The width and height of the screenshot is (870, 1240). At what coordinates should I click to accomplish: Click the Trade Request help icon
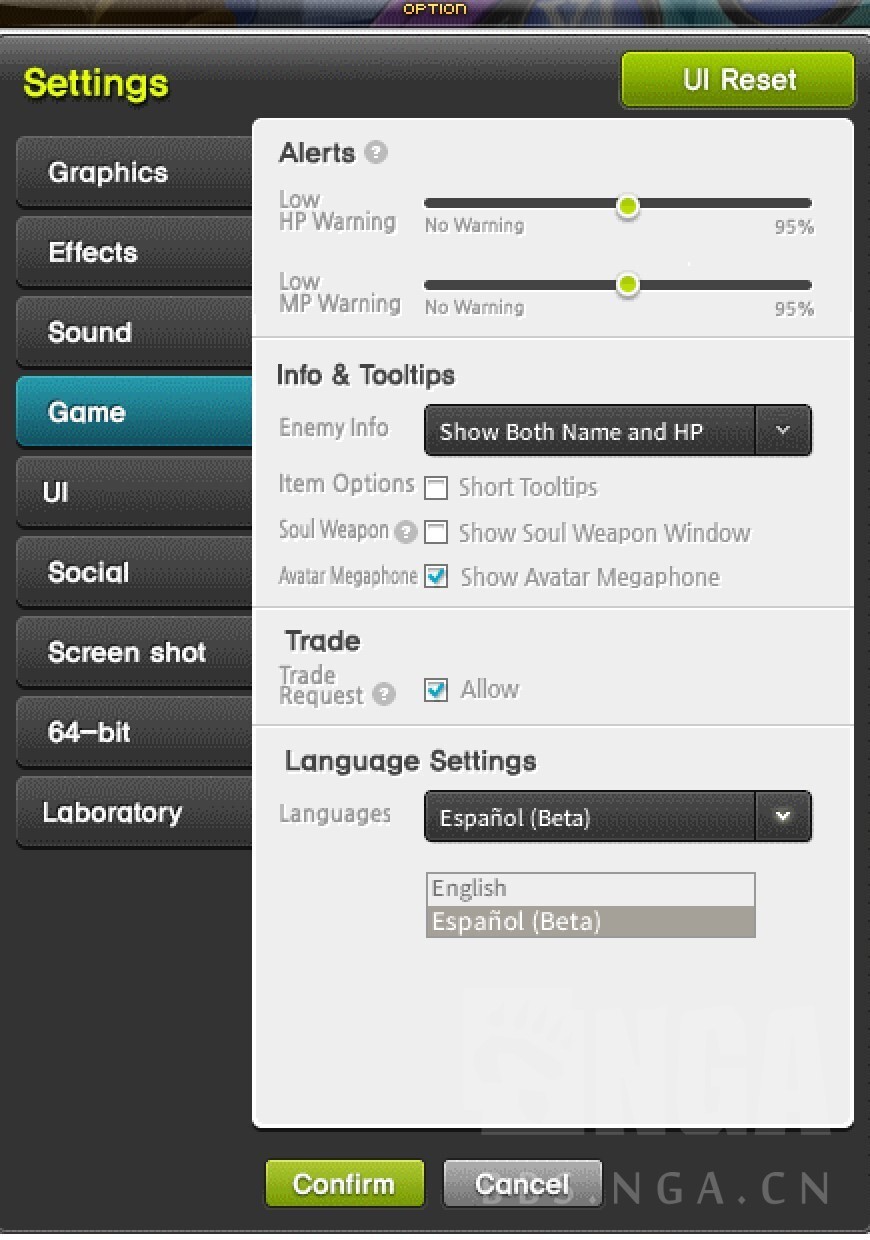click(x=384, y=694)
